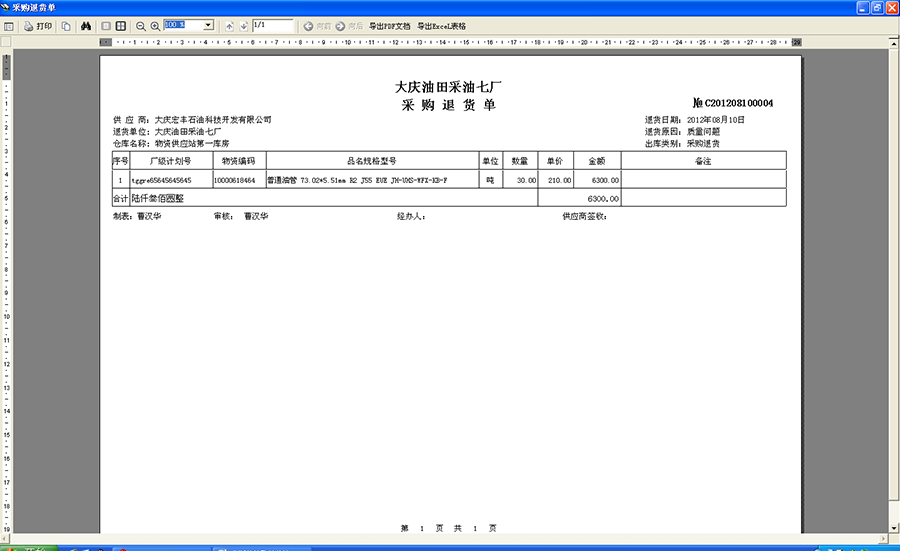This screenshot has width=900, height=551.
Task: Click the vertical scrollbar down arrow
Action: (x=894, y=528)
